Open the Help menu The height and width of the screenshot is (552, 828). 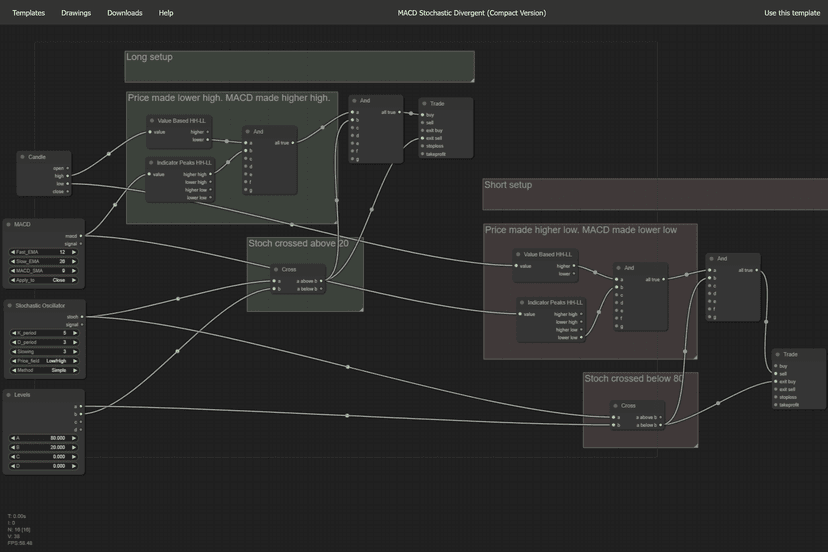pyautogui.click(x=166, y=13)
